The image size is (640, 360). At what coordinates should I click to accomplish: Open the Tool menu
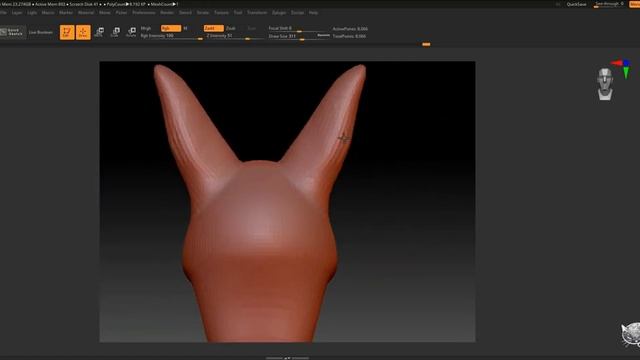tap(238, 13)
